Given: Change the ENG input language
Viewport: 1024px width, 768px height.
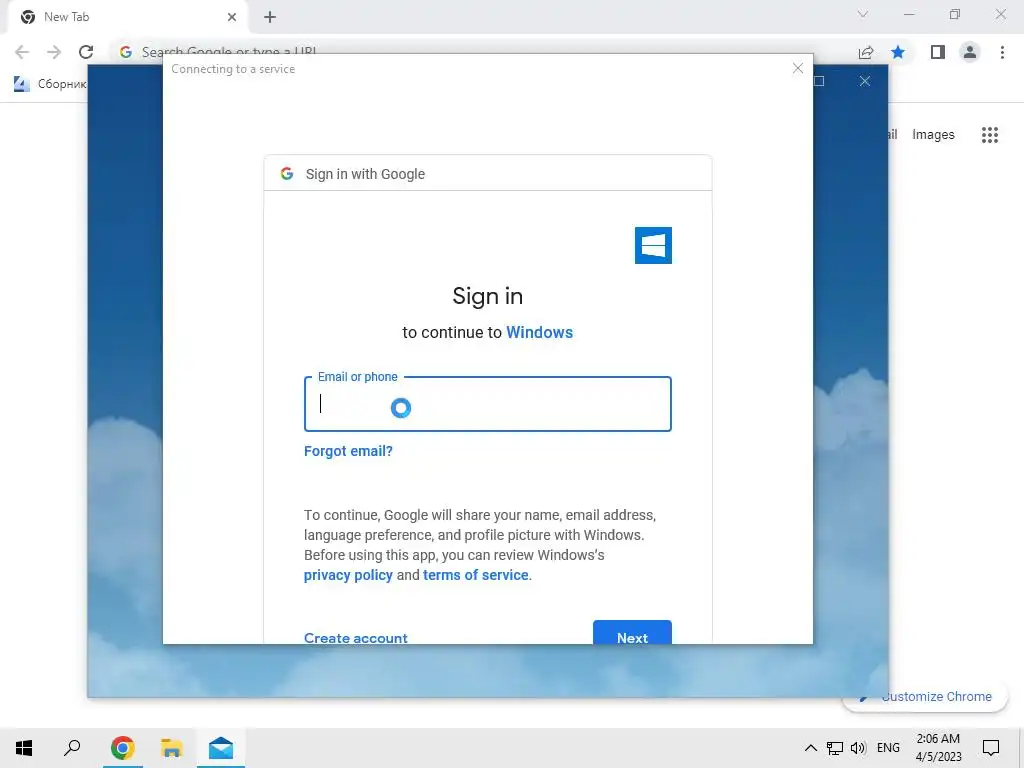Looking at the screenshot, I should coord(888,748).
